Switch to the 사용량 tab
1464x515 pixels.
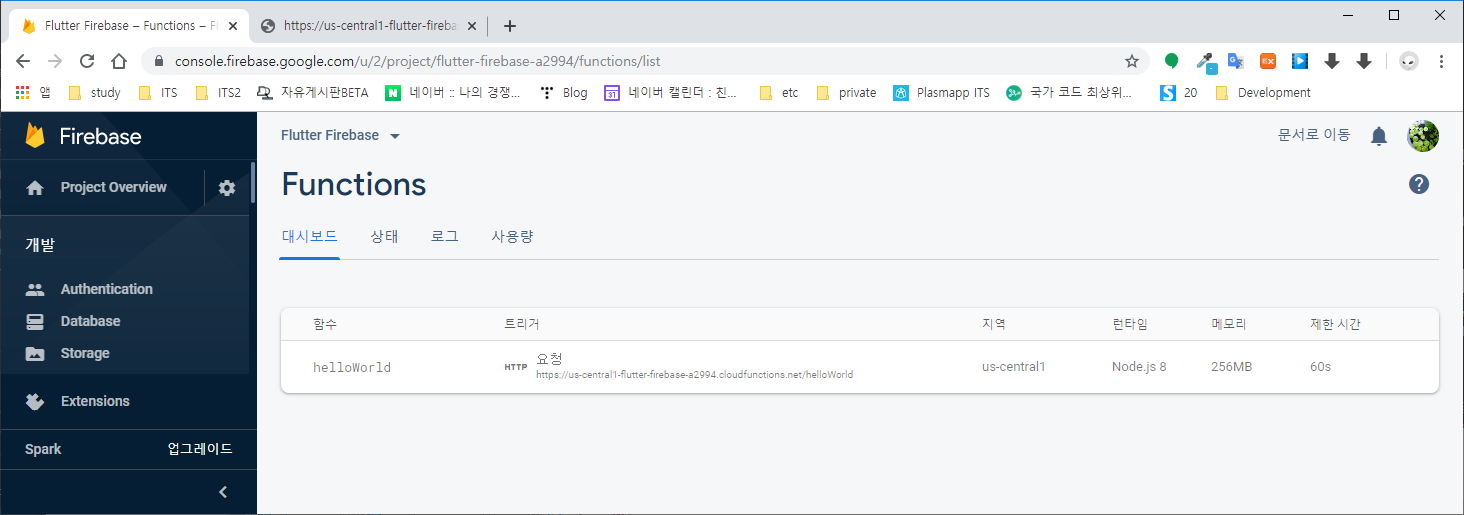pos(512,237)
